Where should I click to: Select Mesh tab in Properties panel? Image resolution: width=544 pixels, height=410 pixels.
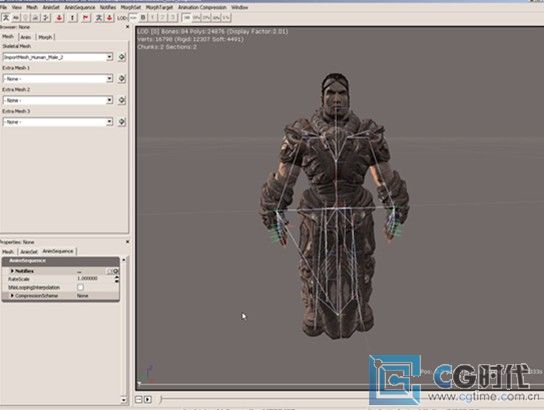point(8,251)
